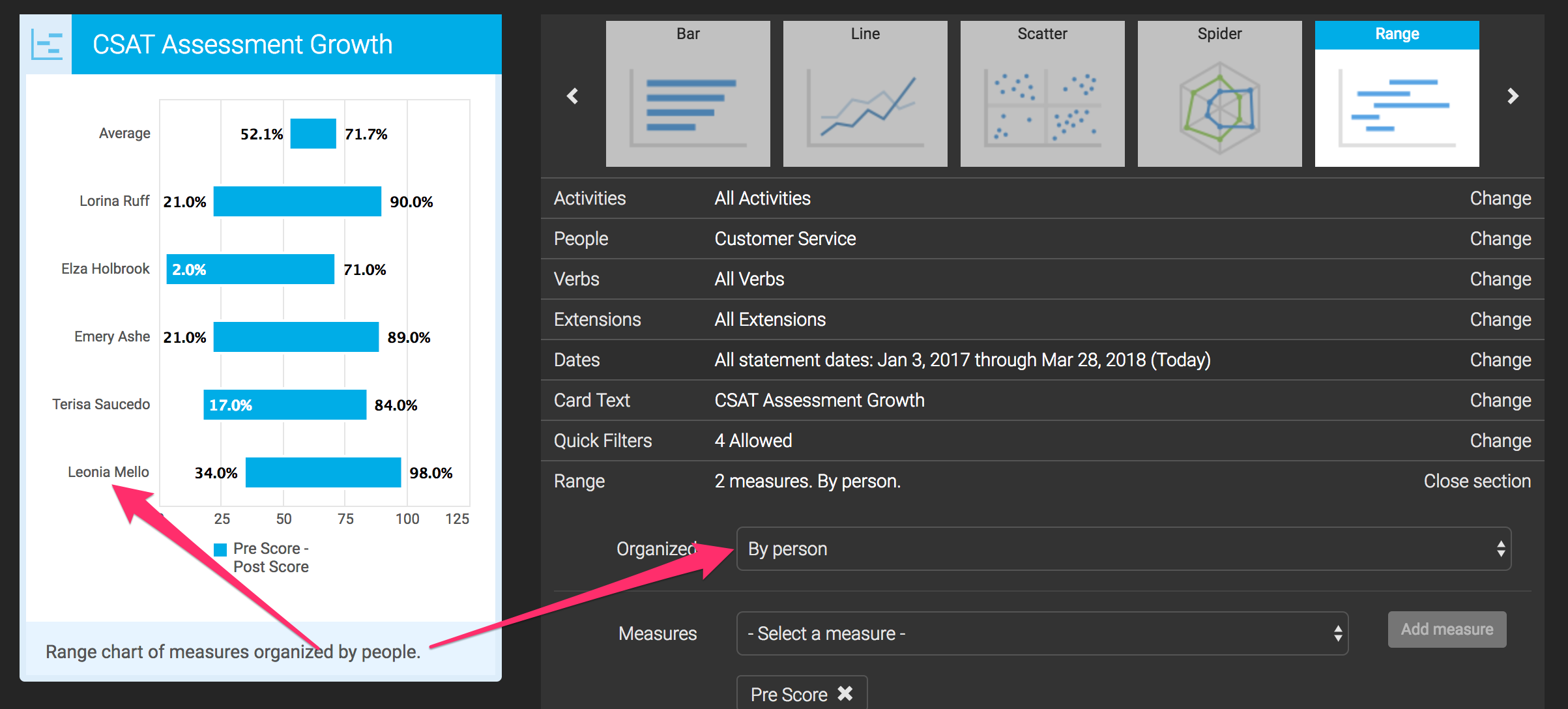This screenshot has width=1568, height=709.
Task: Select the Range chart type thumbnail
Action: tap(1397, 94)
